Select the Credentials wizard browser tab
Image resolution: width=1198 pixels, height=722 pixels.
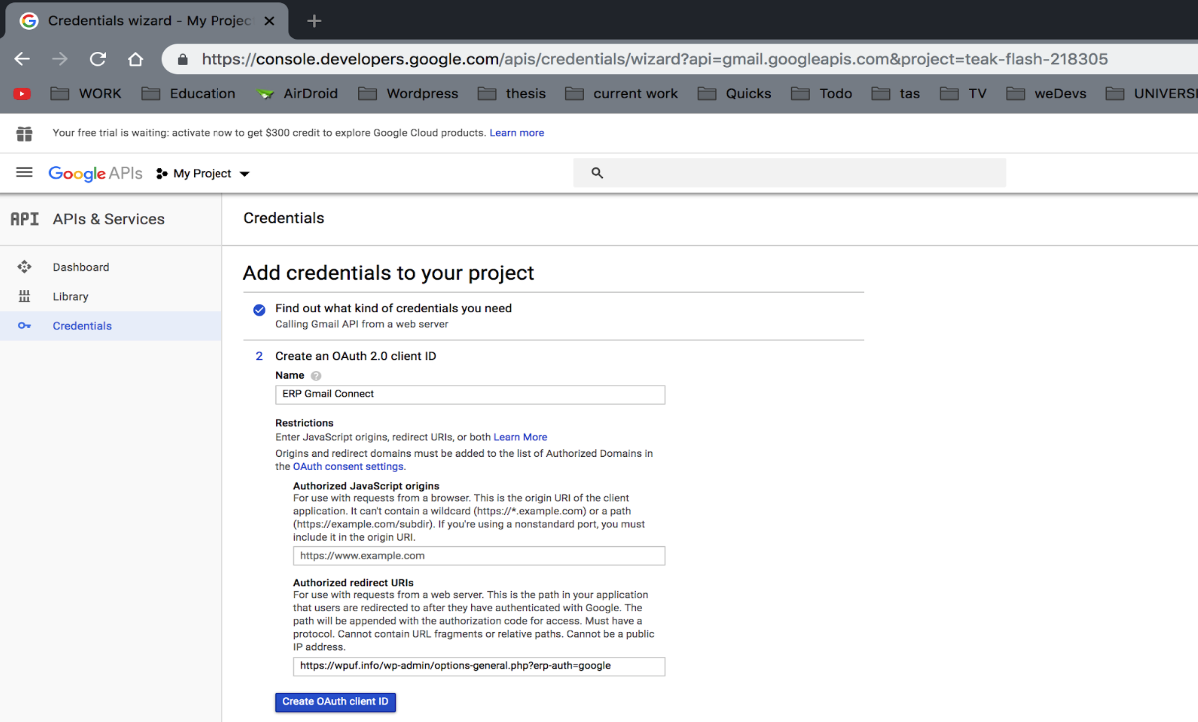tap(147, 21)
